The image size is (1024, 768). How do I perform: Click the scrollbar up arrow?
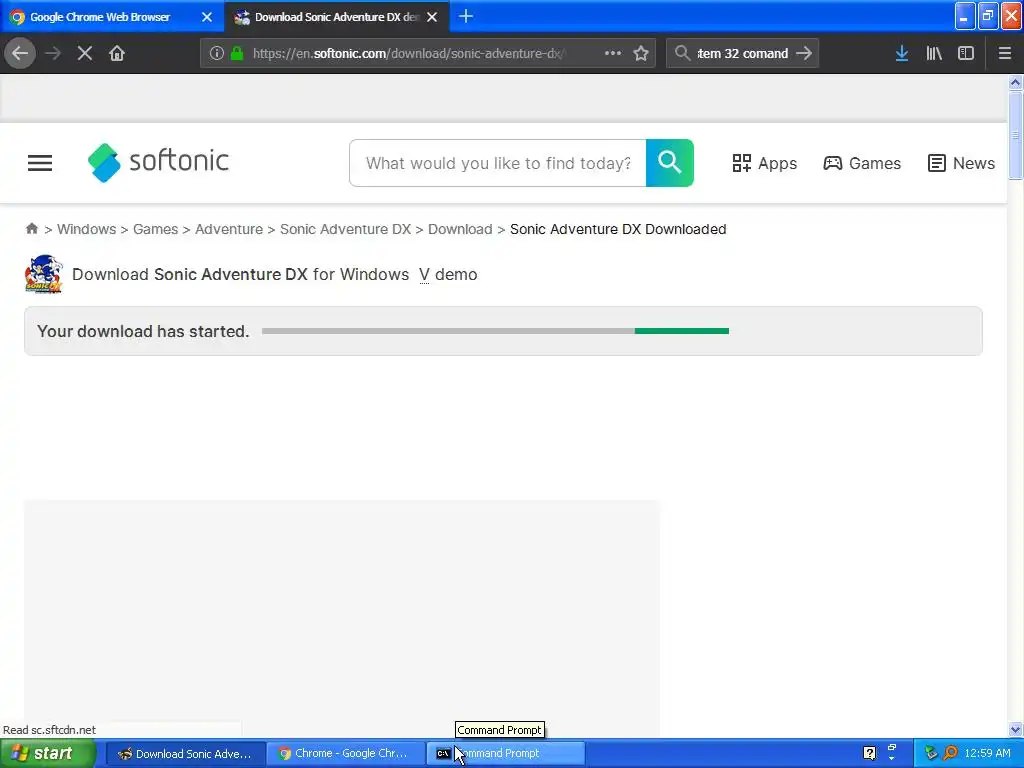1015,82
